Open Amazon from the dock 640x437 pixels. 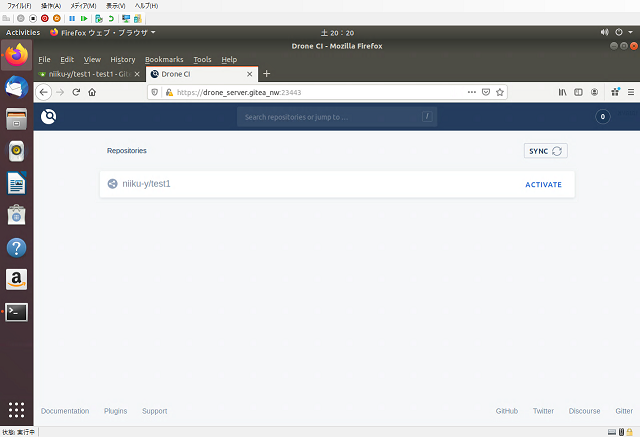(x=16, y=280)
